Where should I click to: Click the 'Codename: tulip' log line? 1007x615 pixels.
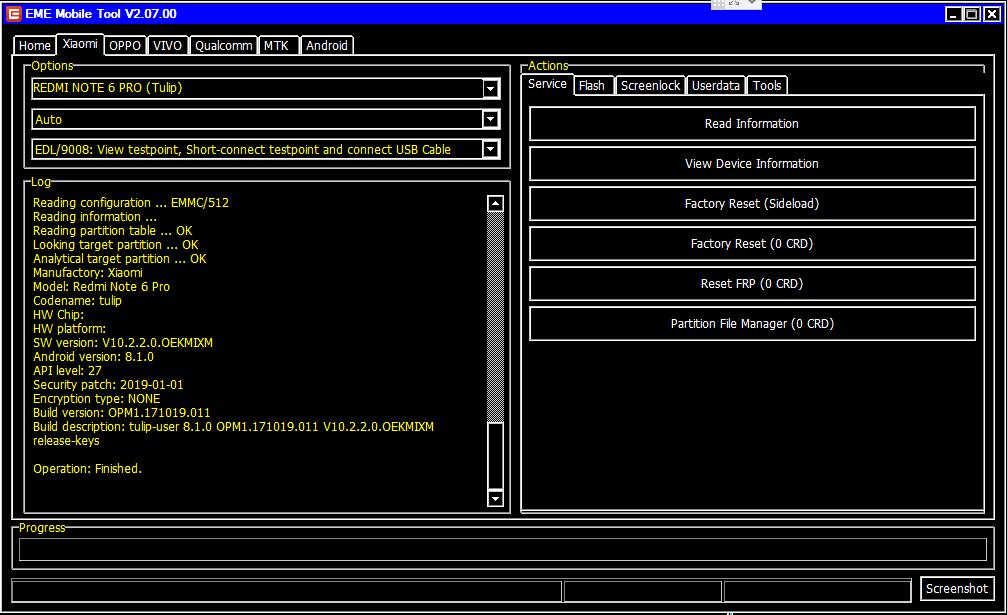click(77, 300)
